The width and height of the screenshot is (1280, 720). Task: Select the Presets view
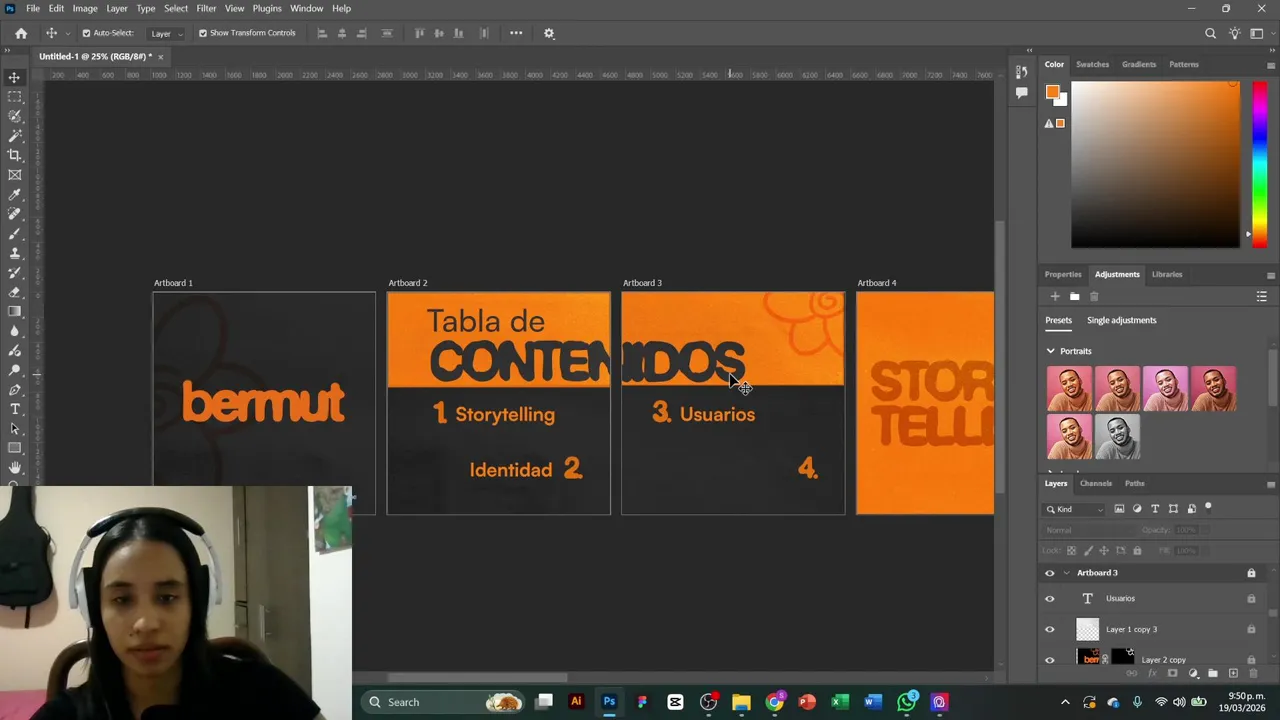1058,320
